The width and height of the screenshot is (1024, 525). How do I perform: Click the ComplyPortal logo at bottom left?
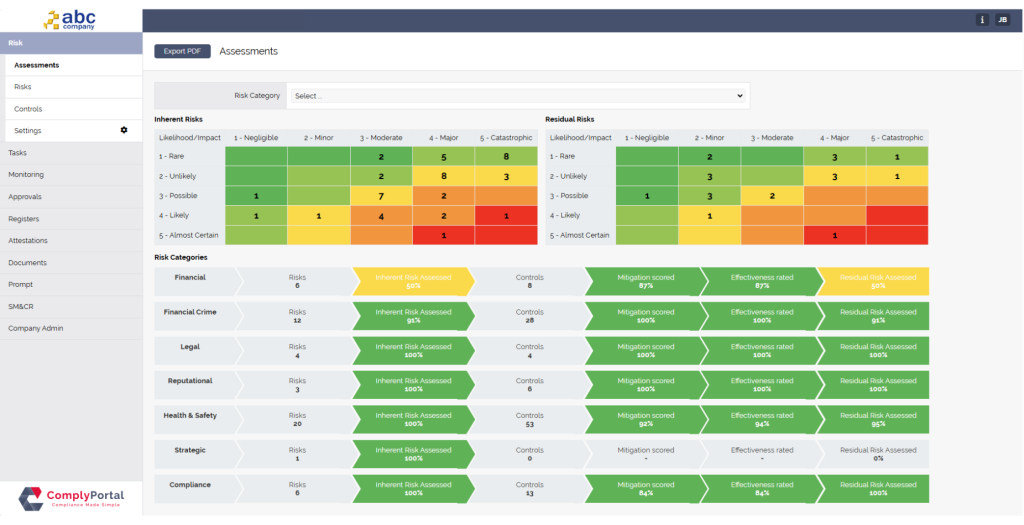[70, 497]
